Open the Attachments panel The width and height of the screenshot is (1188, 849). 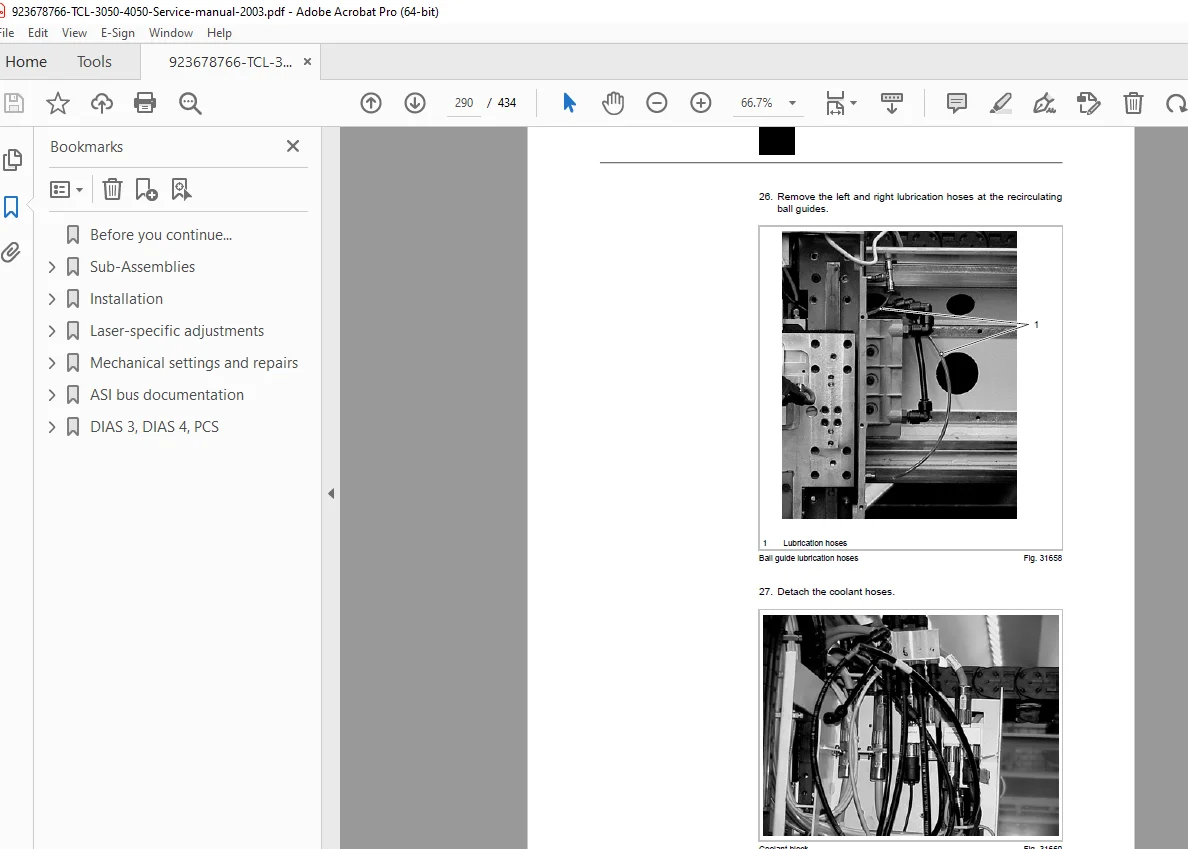coord(11,252)
